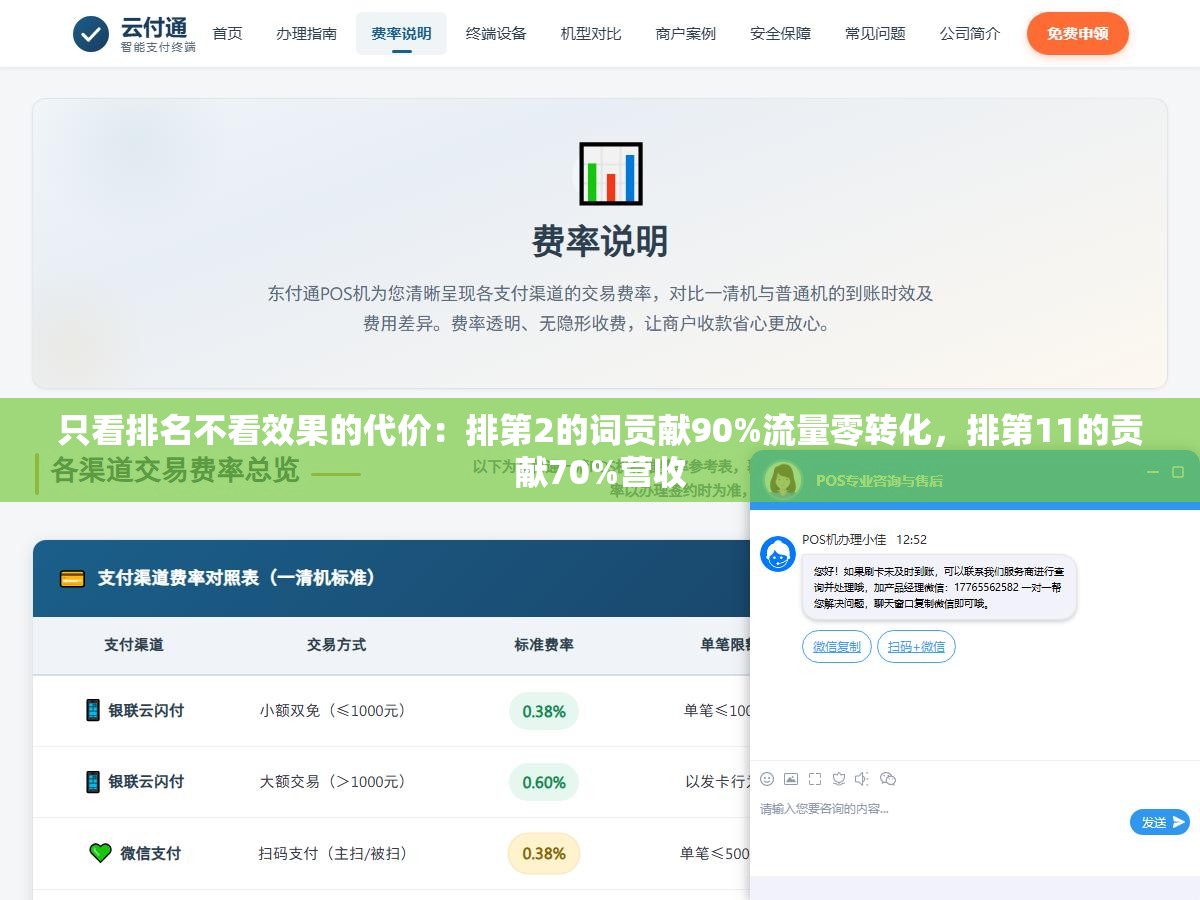Click the WeChat icon in chat toolbar
This screenshot has height=900, width=1200.
point(887,778)
